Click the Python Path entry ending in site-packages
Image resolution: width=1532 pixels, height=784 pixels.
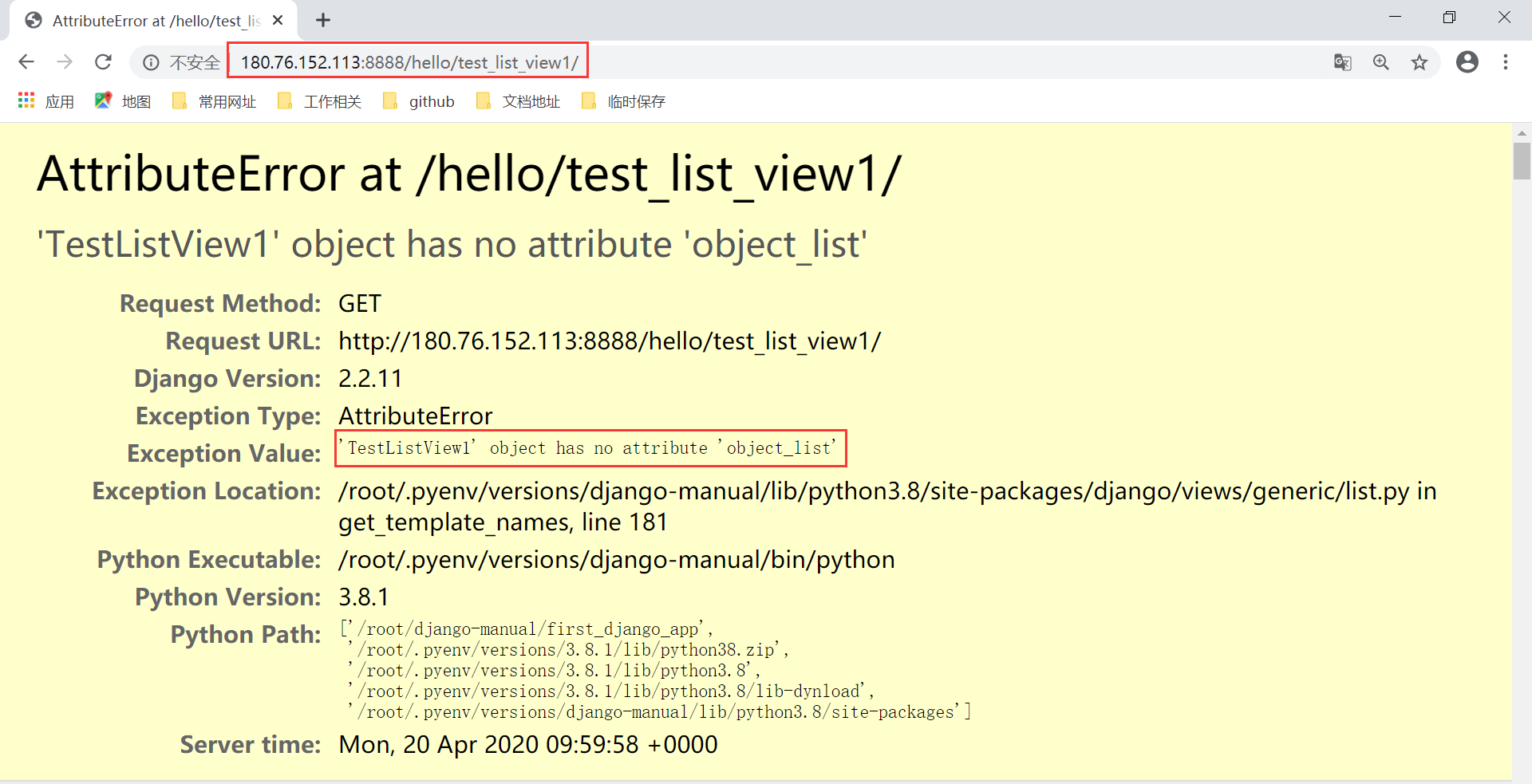[x=655, y=712]
